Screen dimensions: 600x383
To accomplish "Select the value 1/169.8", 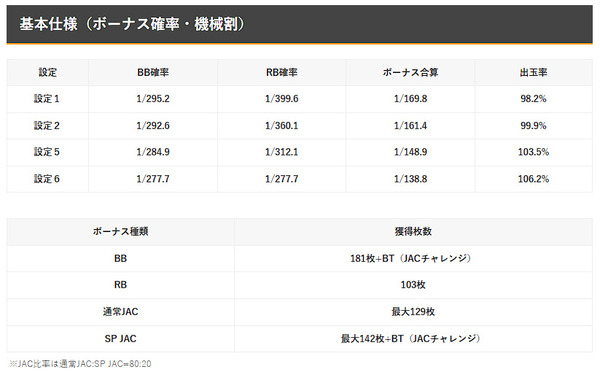I will tap(411, 99).
